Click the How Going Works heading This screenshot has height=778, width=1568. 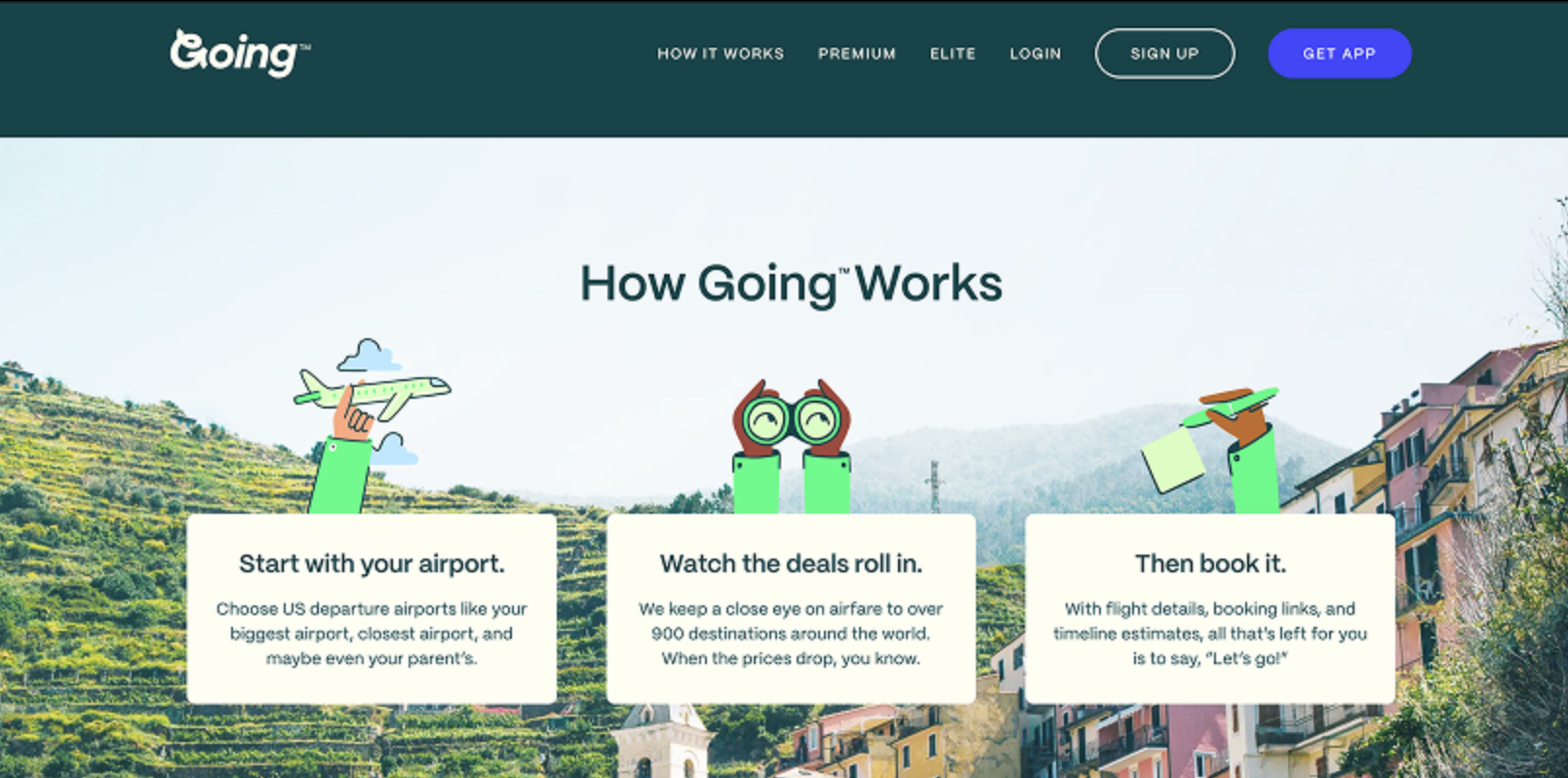(791, 284)
